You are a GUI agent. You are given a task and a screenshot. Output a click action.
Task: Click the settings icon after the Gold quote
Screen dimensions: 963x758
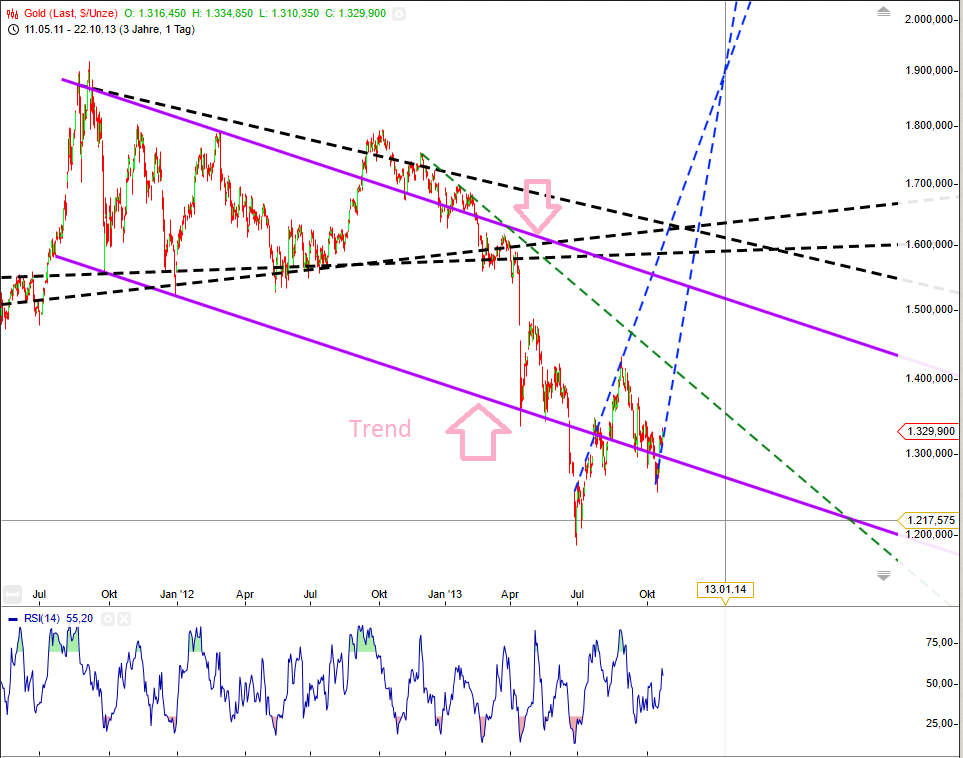click(x=398, y=14)
